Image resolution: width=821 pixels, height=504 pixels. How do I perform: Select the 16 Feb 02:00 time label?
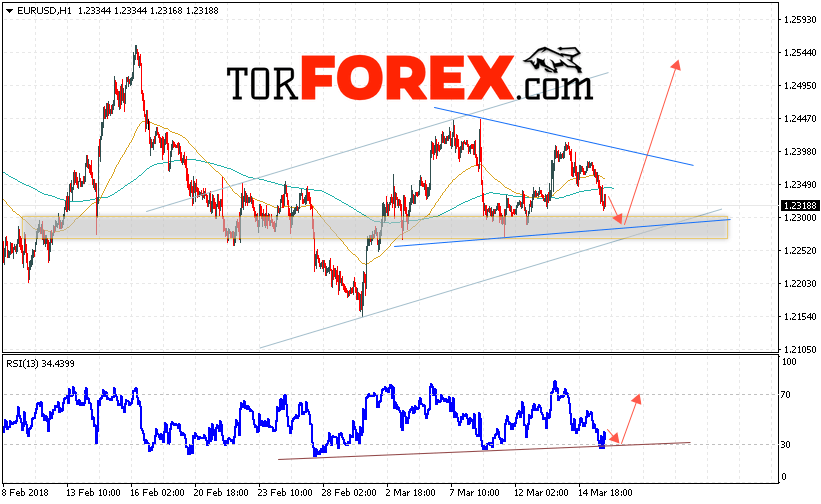coord(157,493)
